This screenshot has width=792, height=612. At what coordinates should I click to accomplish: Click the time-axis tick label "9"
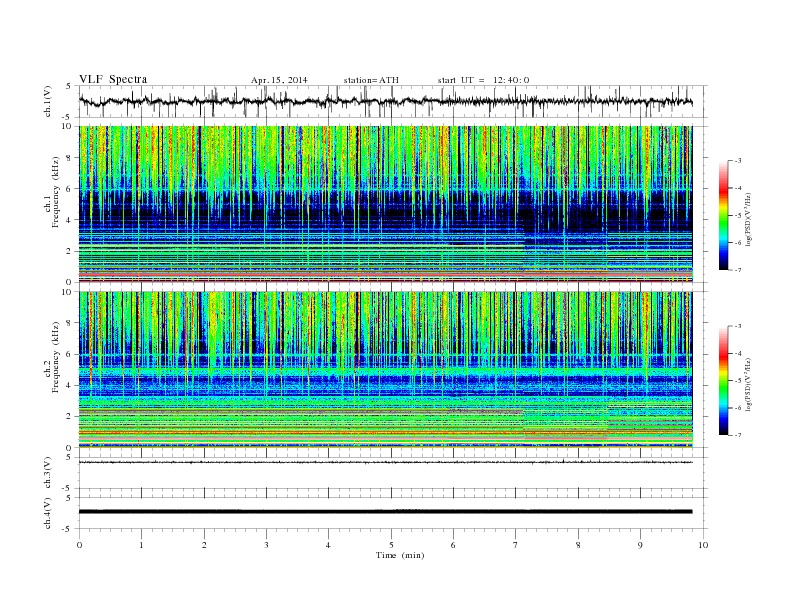[640, 545]
